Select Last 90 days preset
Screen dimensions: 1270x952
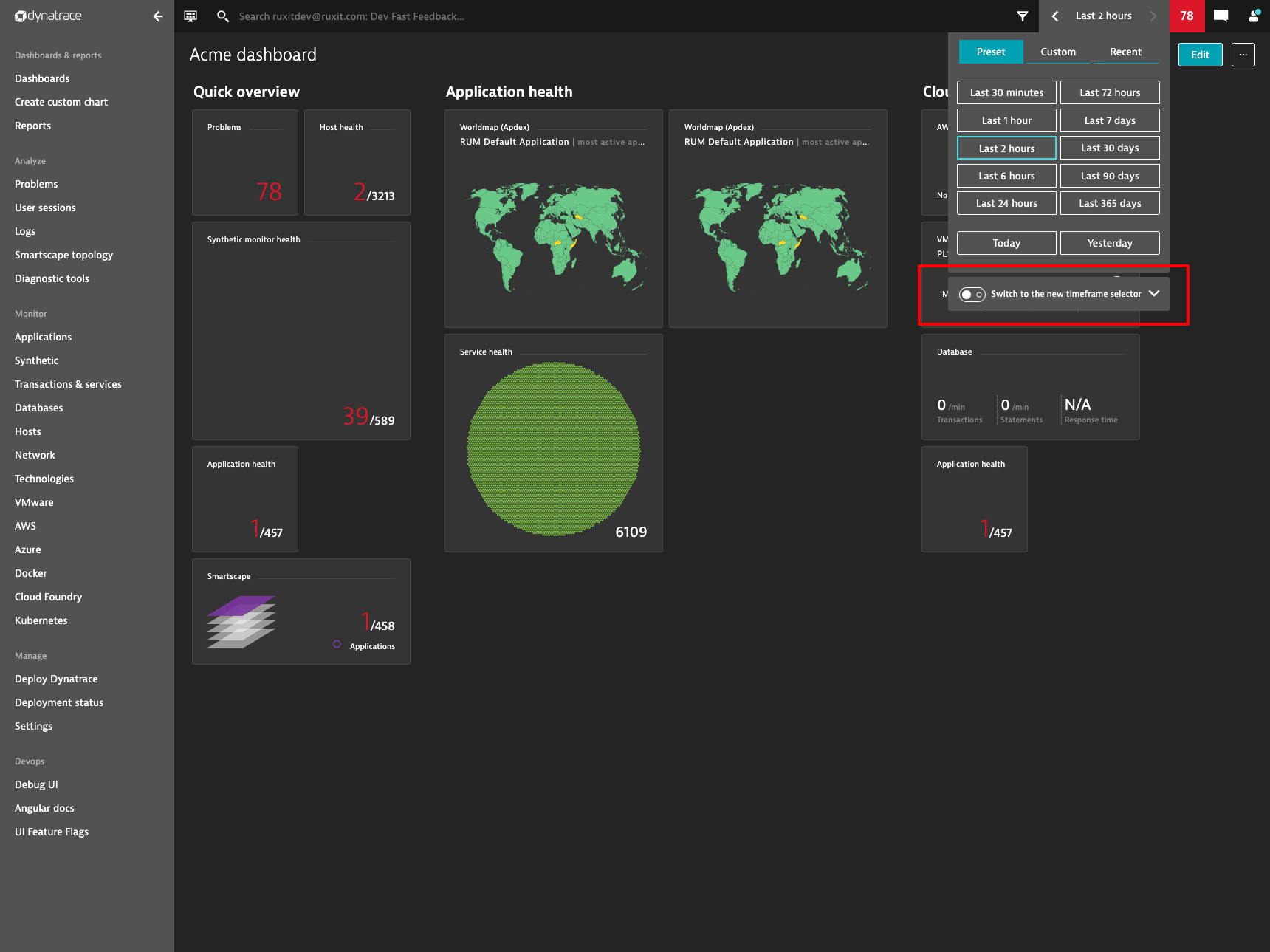[1110, 176]
